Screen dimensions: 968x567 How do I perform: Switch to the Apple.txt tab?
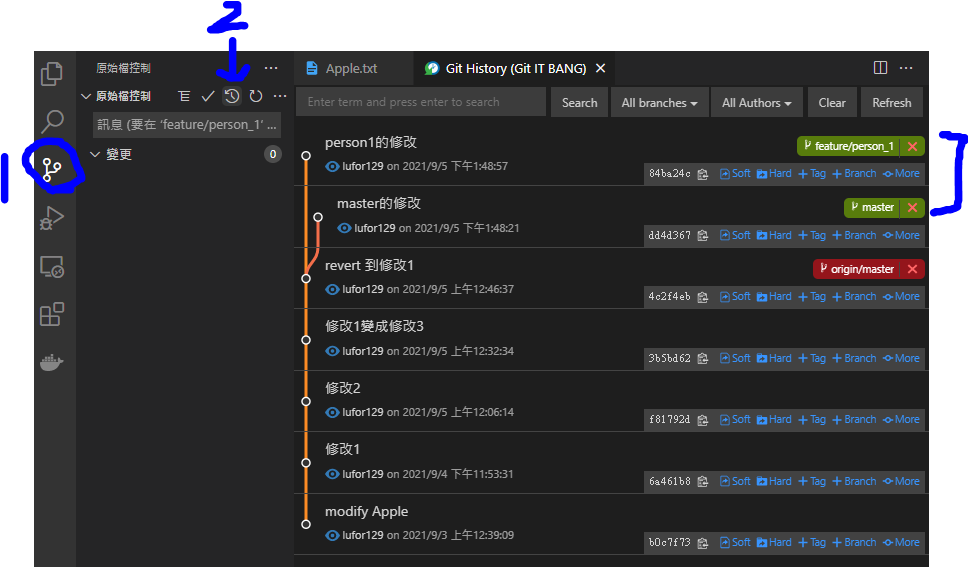[x=351, y=68]
